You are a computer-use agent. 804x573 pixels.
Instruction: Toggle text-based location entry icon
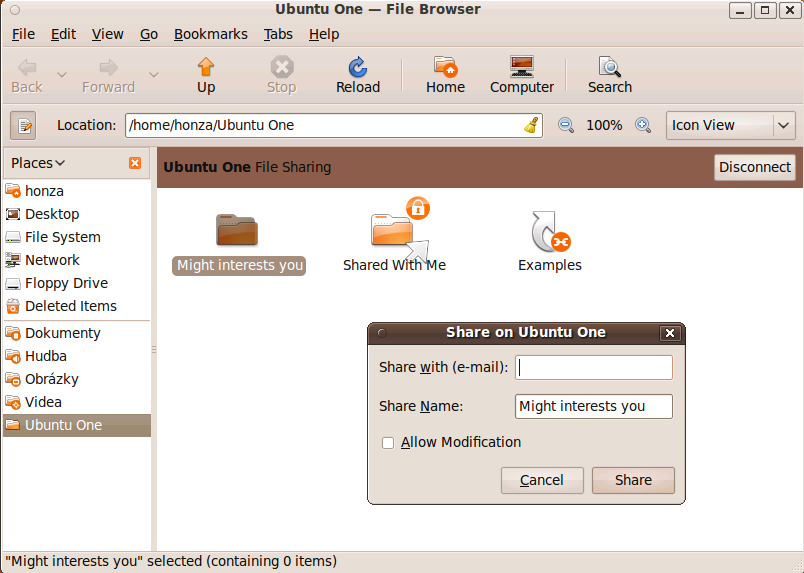click(x=23, y=125)
